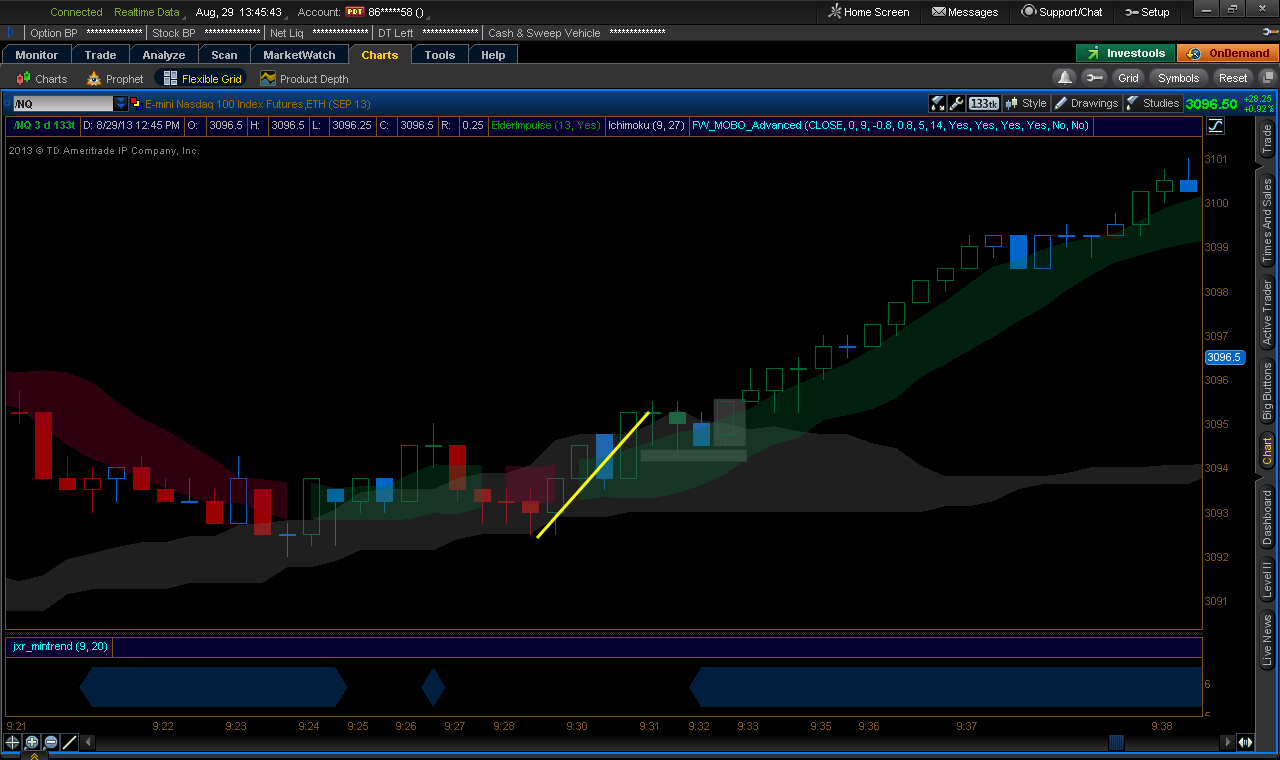Image resolution: width=1280 pixels, height=760 pixels.
Task: Select the Chart side tab
Action: click(1267, 452)
